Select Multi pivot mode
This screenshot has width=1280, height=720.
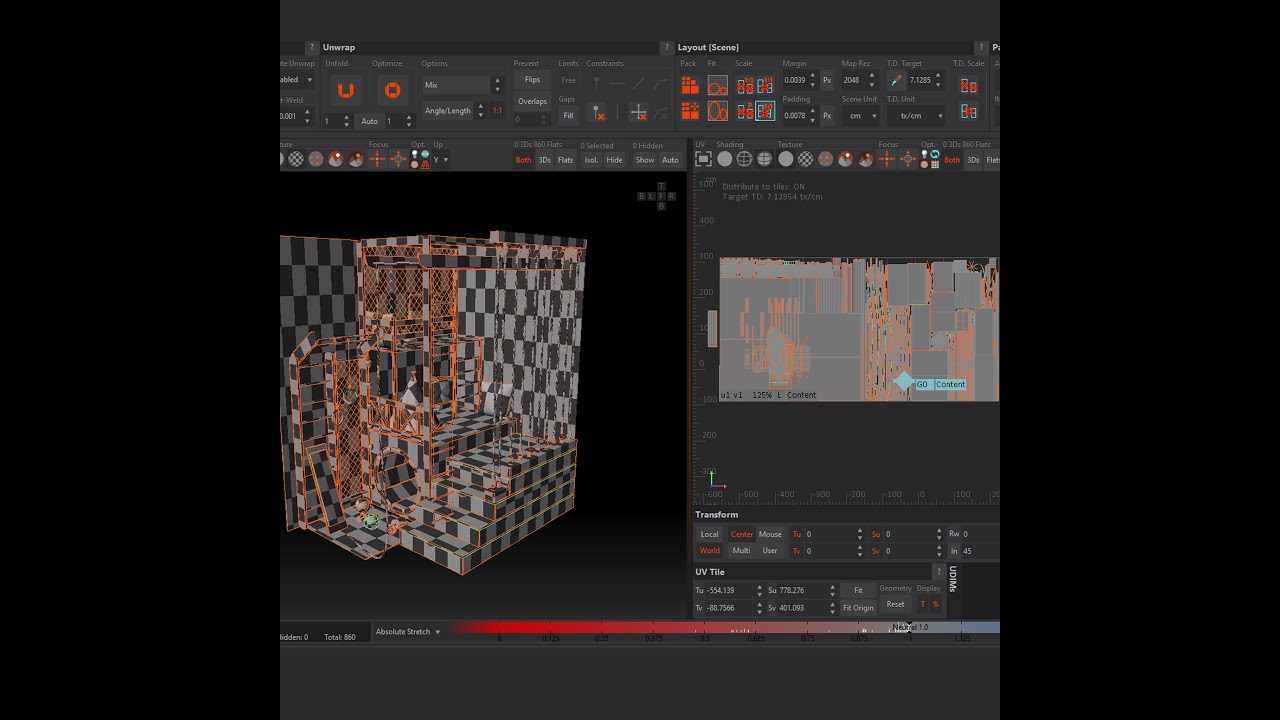741,551
